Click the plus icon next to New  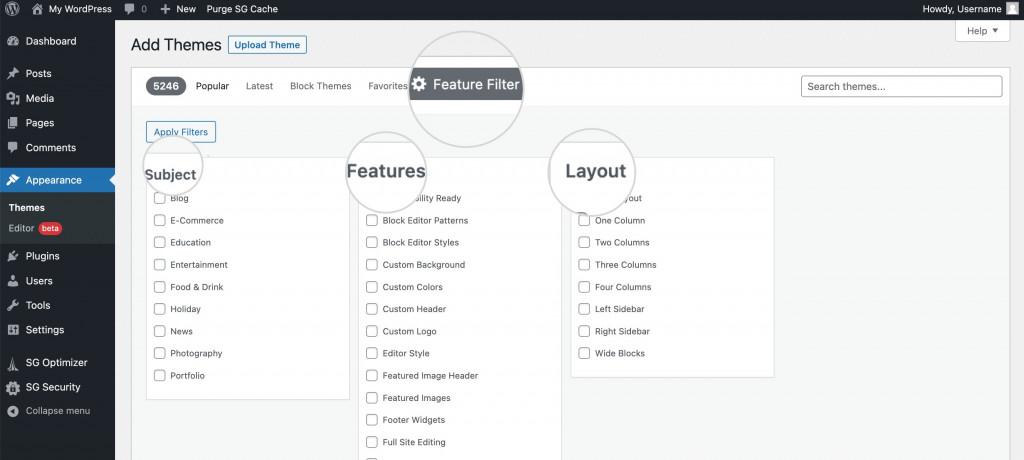[165, 9]
